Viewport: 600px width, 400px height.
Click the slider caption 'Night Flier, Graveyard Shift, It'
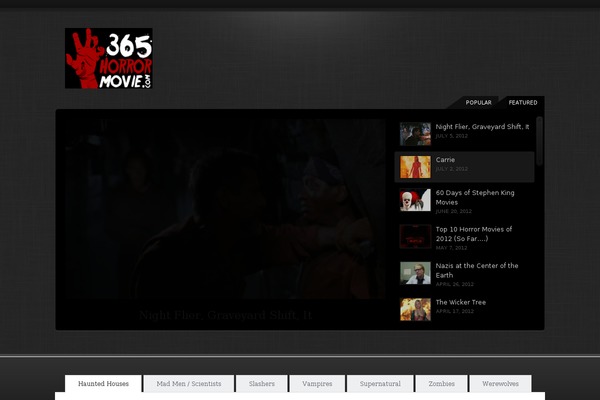point(225,315)
